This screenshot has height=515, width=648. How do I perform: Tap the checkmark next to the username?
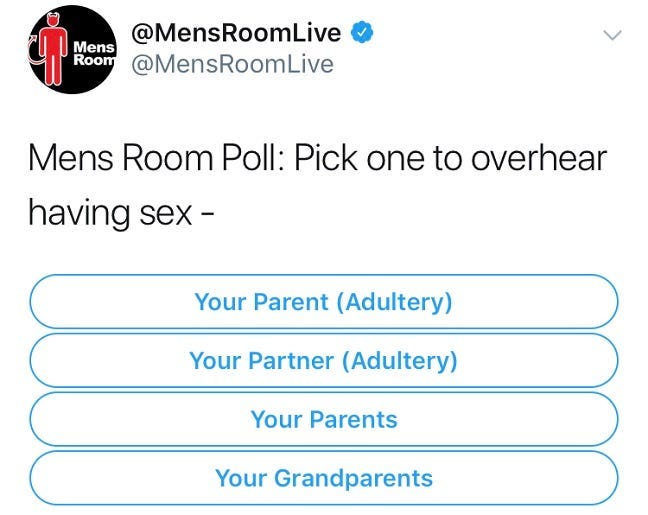click(x=362, y=32)
